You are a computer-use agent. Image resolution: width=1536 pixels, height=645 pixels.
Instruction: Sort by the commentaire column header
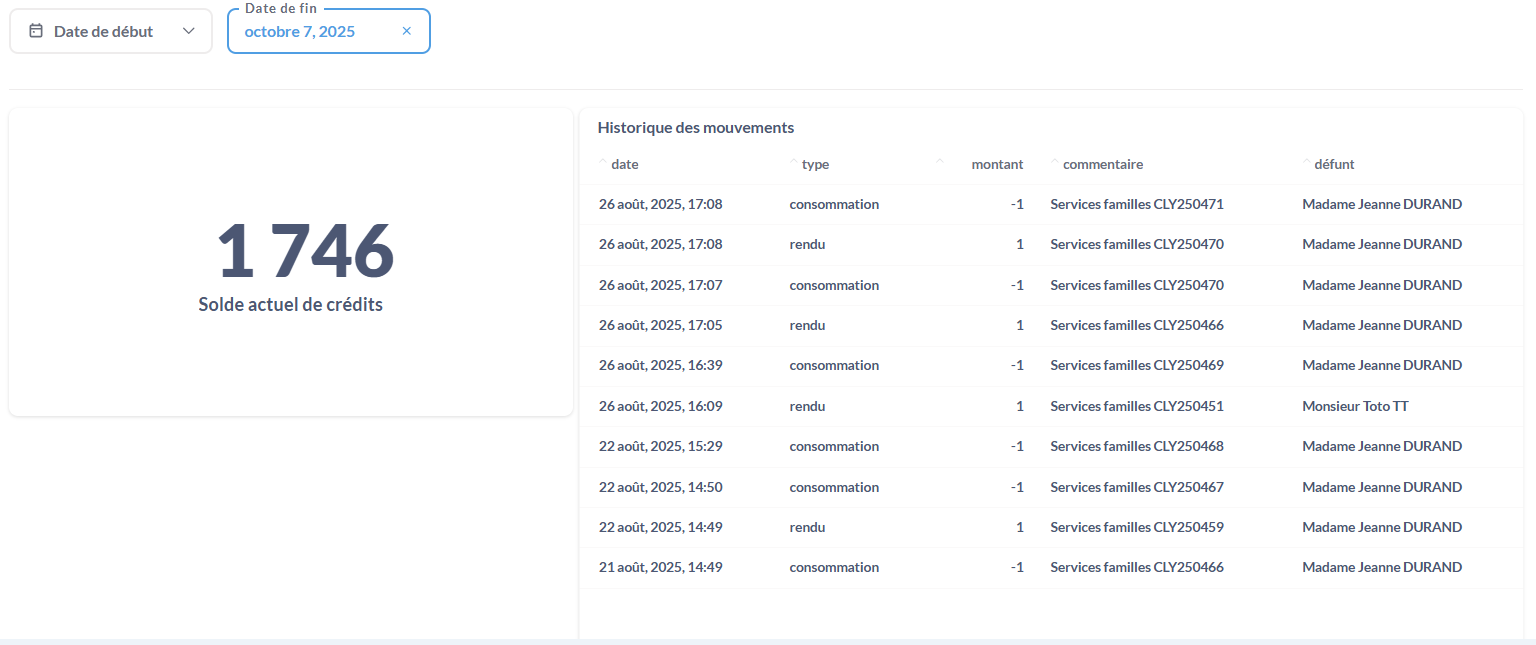(1102, 164)
